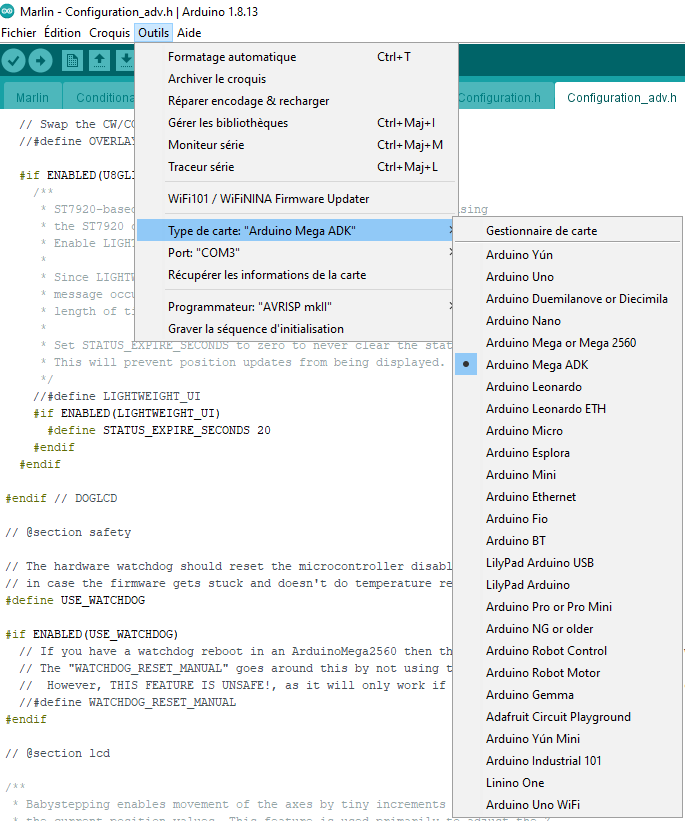Select Arduino Esplora board
This screenshot has width=685, height=821.
coord(568,453)
